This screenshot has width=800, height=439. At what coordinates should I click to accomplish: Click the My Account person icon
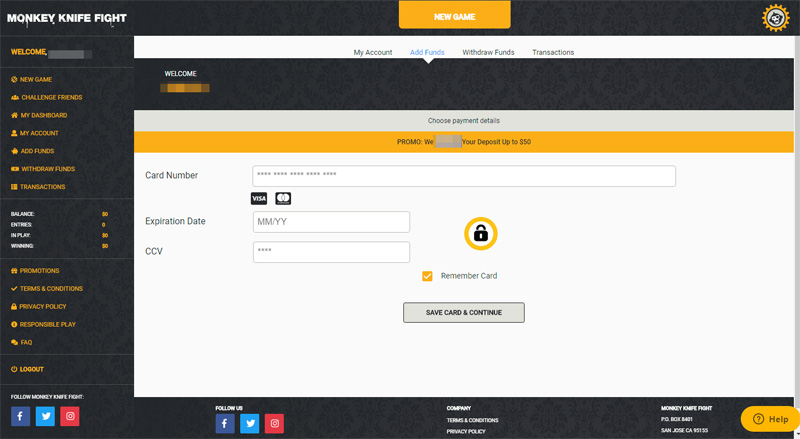14,133
